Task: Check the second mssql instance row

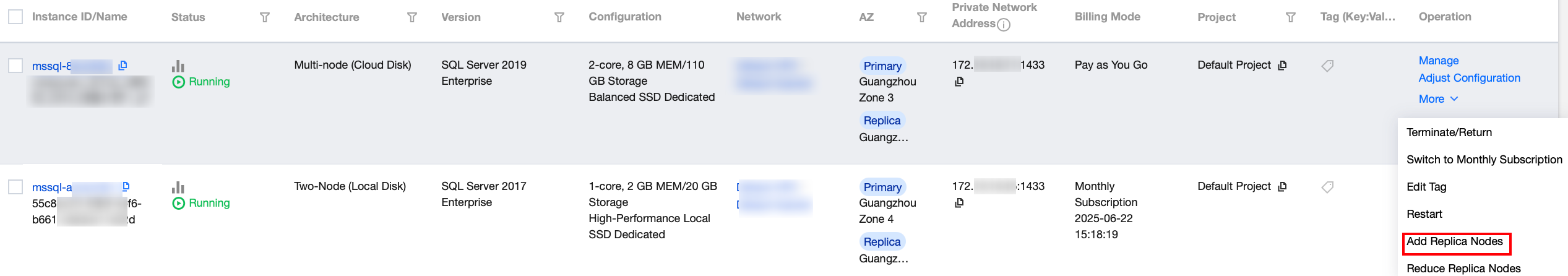Action: [x=15, y=187]
